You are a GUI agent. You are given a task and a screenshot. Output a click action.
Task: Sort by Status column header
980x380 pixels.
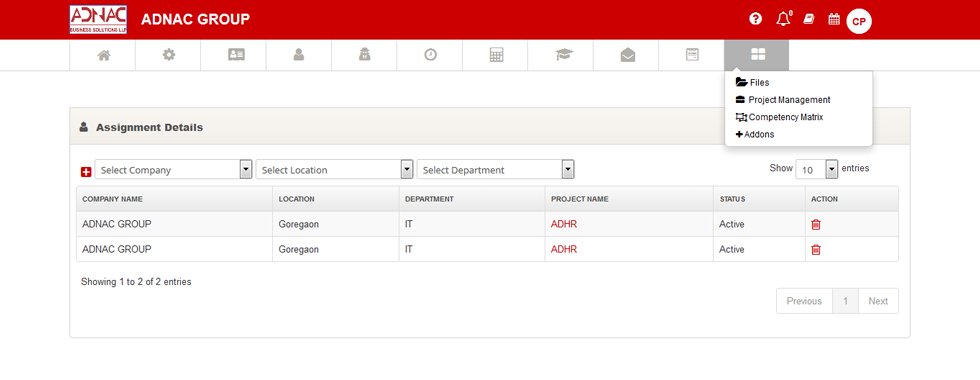click(759, 199)
